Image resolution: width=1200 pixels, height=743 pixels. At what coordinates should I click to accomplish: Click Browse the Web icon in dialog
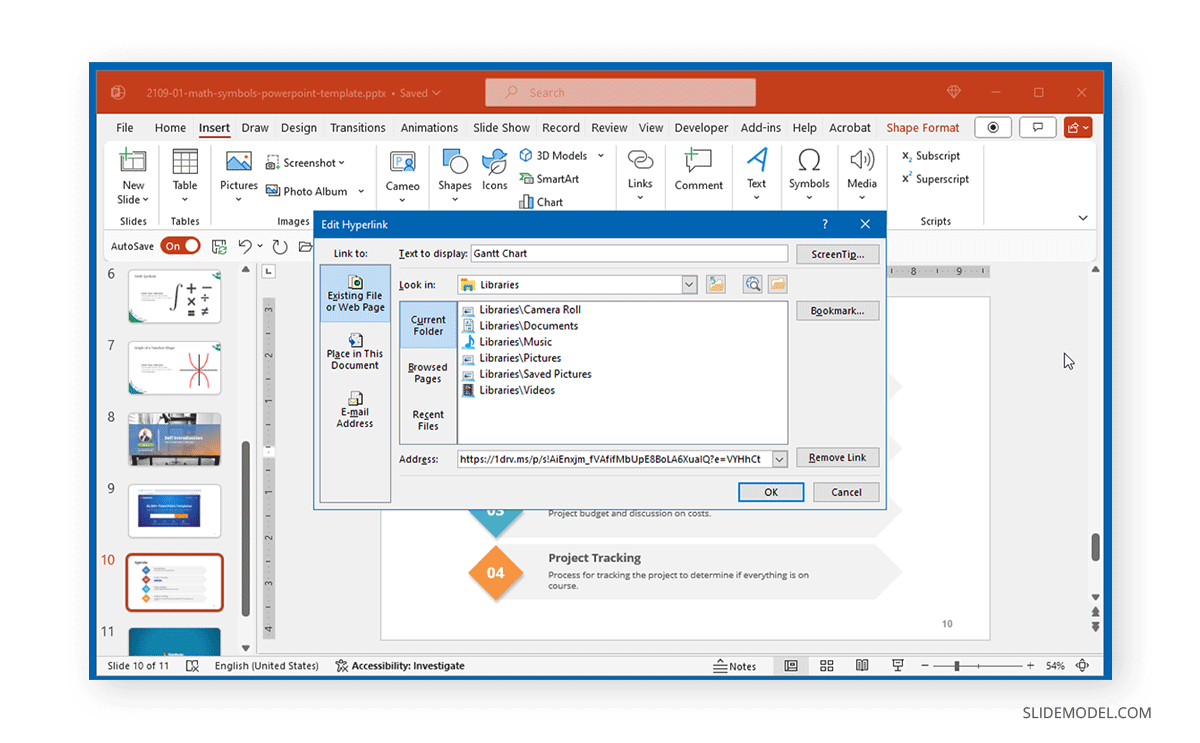pos(753,285)
